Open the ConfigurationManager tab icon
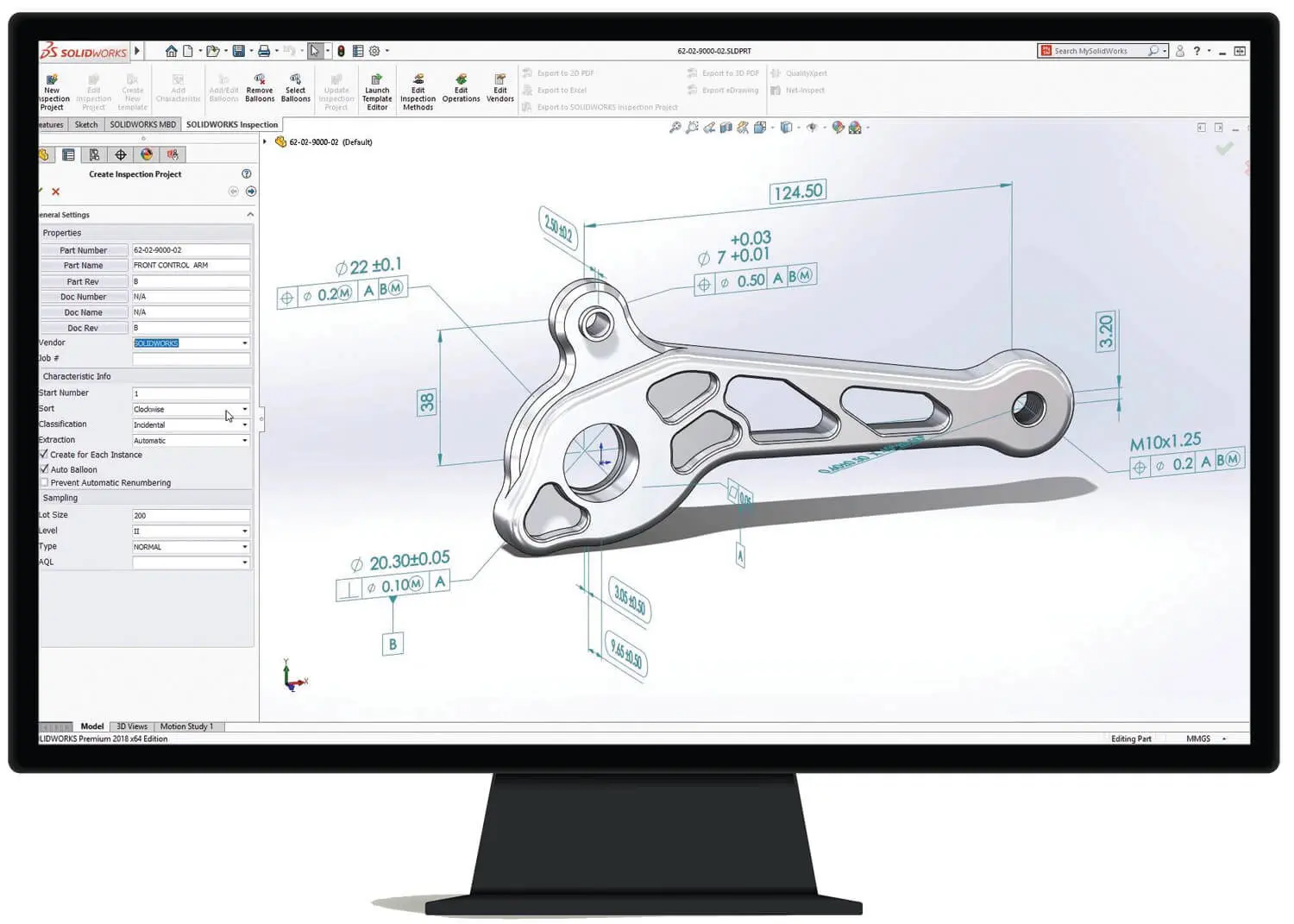This screenshot has width=1294, height=924. pyautogui.click(x=94, y=155)
